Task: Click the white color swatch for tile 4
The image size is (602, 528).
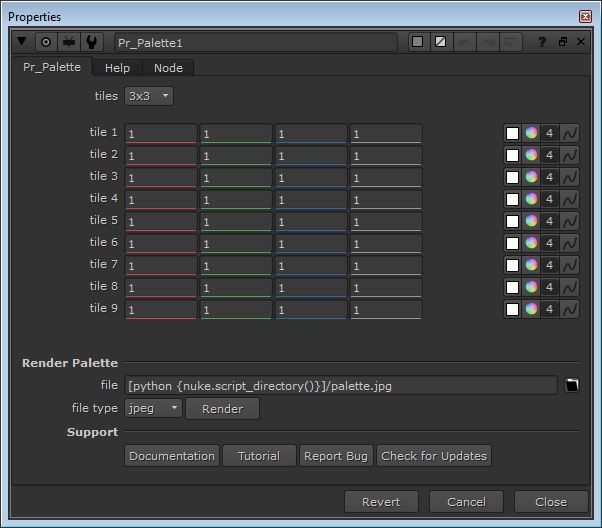Action: 512,199
